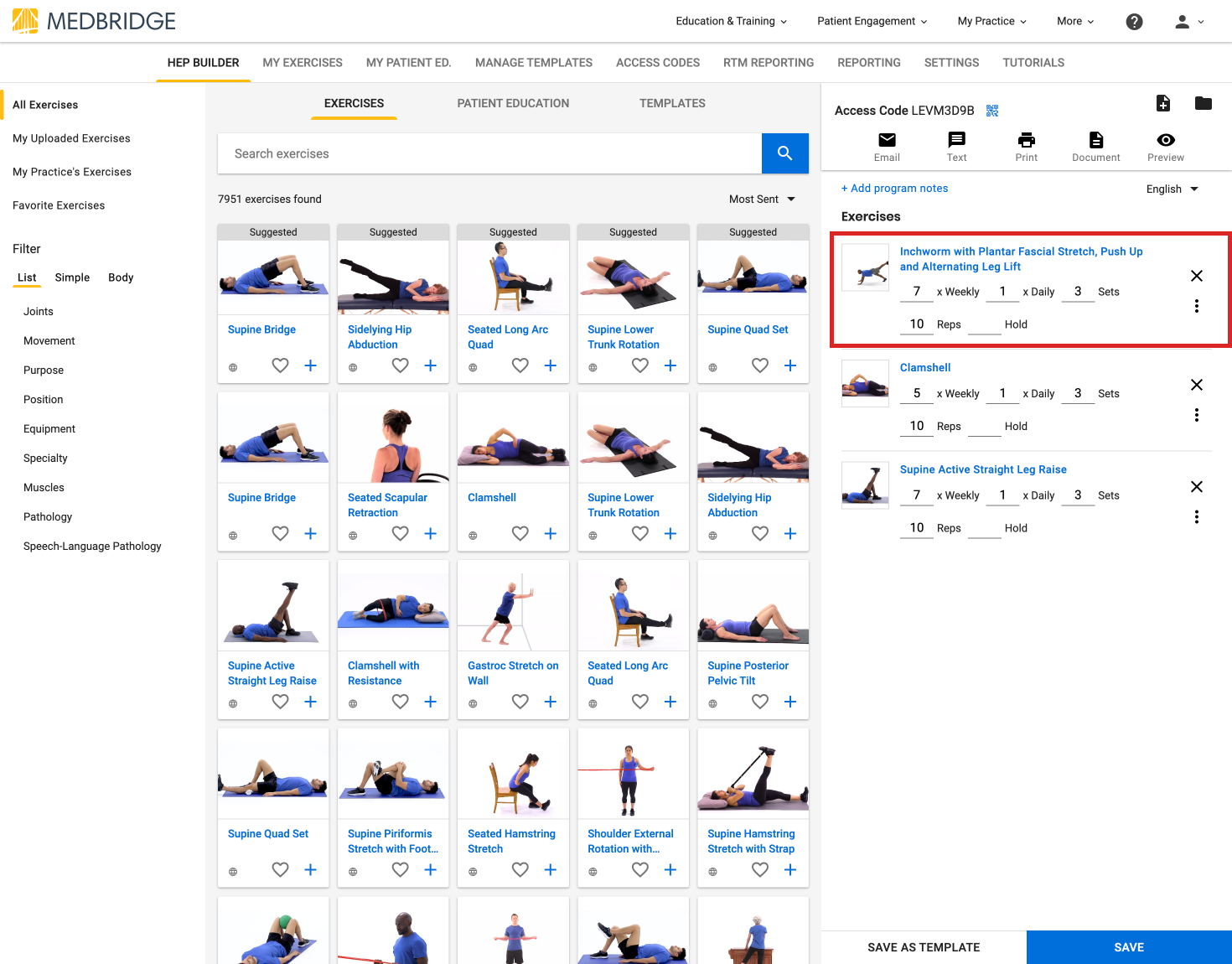Viewport: 1232px width, 964px height.
Task: Favorite Supine Posterior Pelvic Tilt exercise
Action: pyautogui.click(x=760, y=702)
